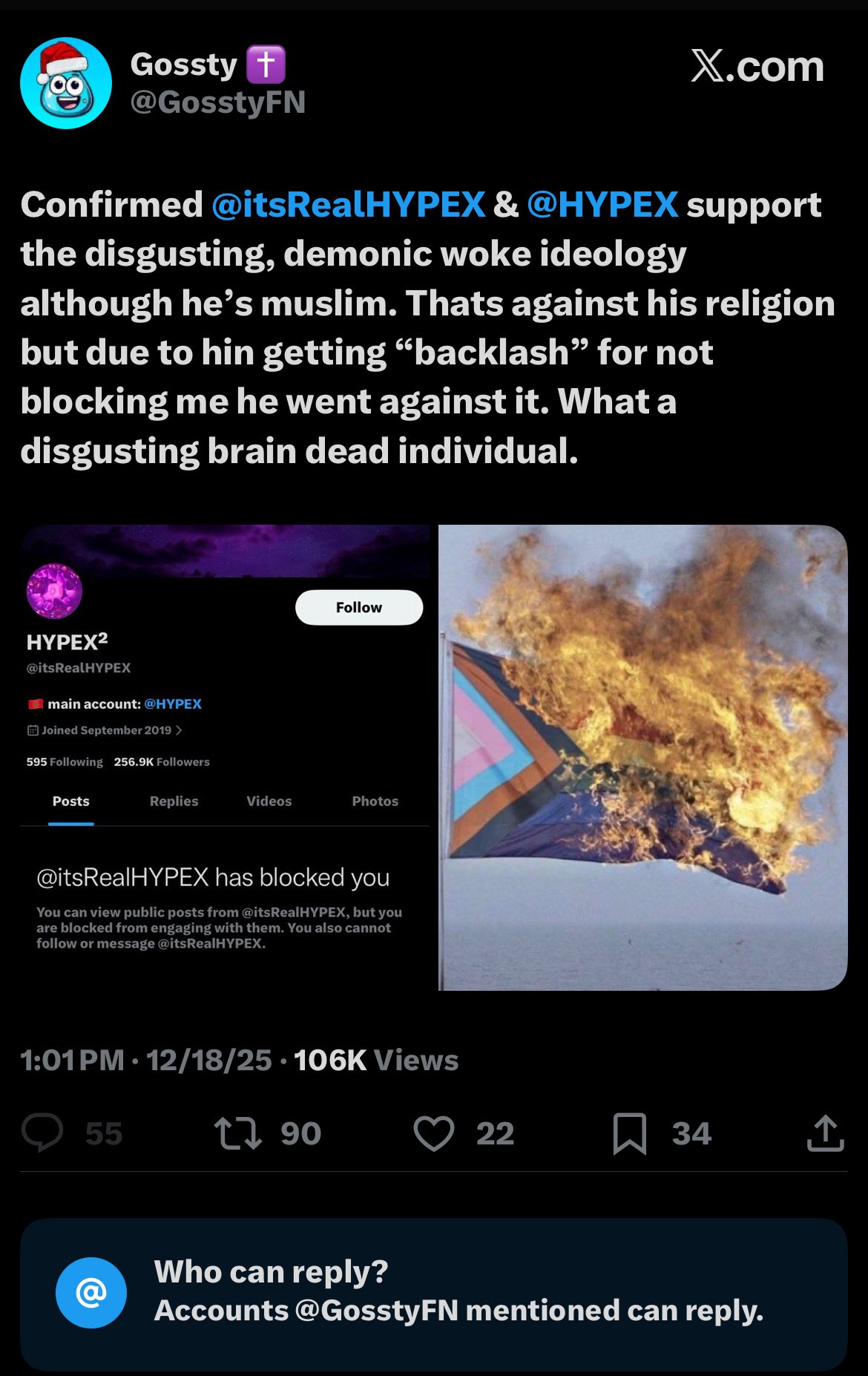This screenshot has height=1376, width=868.
Task: Bookmark this post
Action: coord(630,1133)
